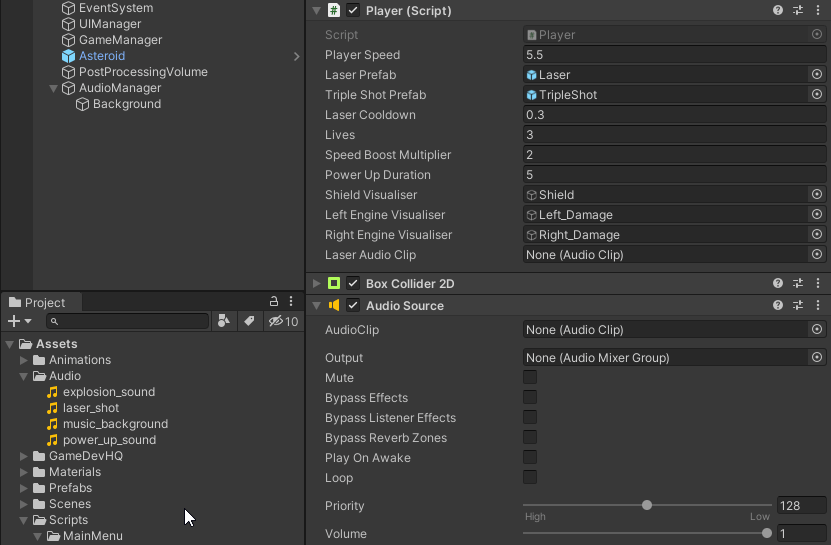This screenshot has width=831, height=545.
Task: Open Asteroid prefab chevron arrow
Action: pyautogui.click(x=296, y=56)
